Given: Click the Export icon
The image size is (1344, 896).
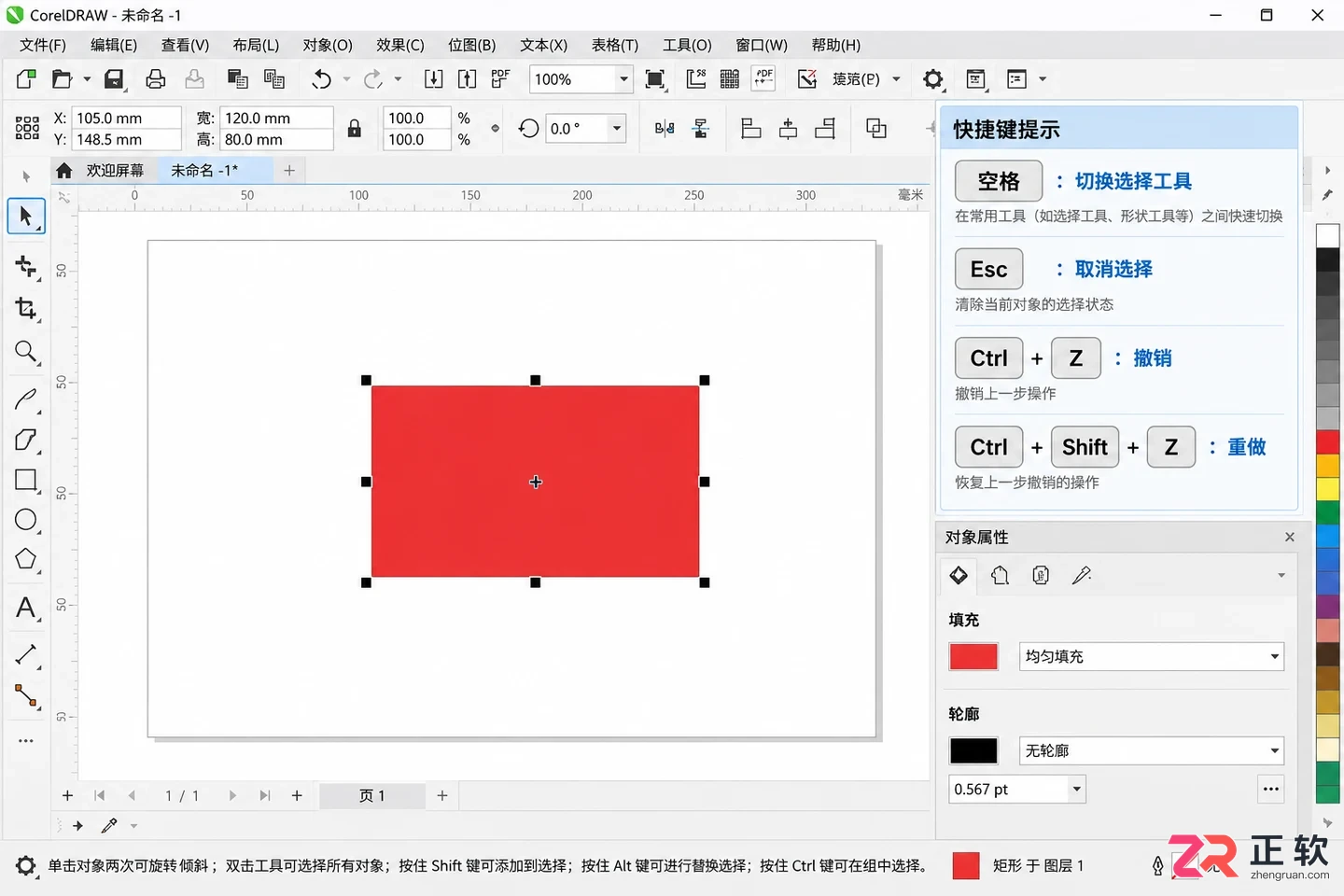Looking at the screenshot, I should pos(467,79).
